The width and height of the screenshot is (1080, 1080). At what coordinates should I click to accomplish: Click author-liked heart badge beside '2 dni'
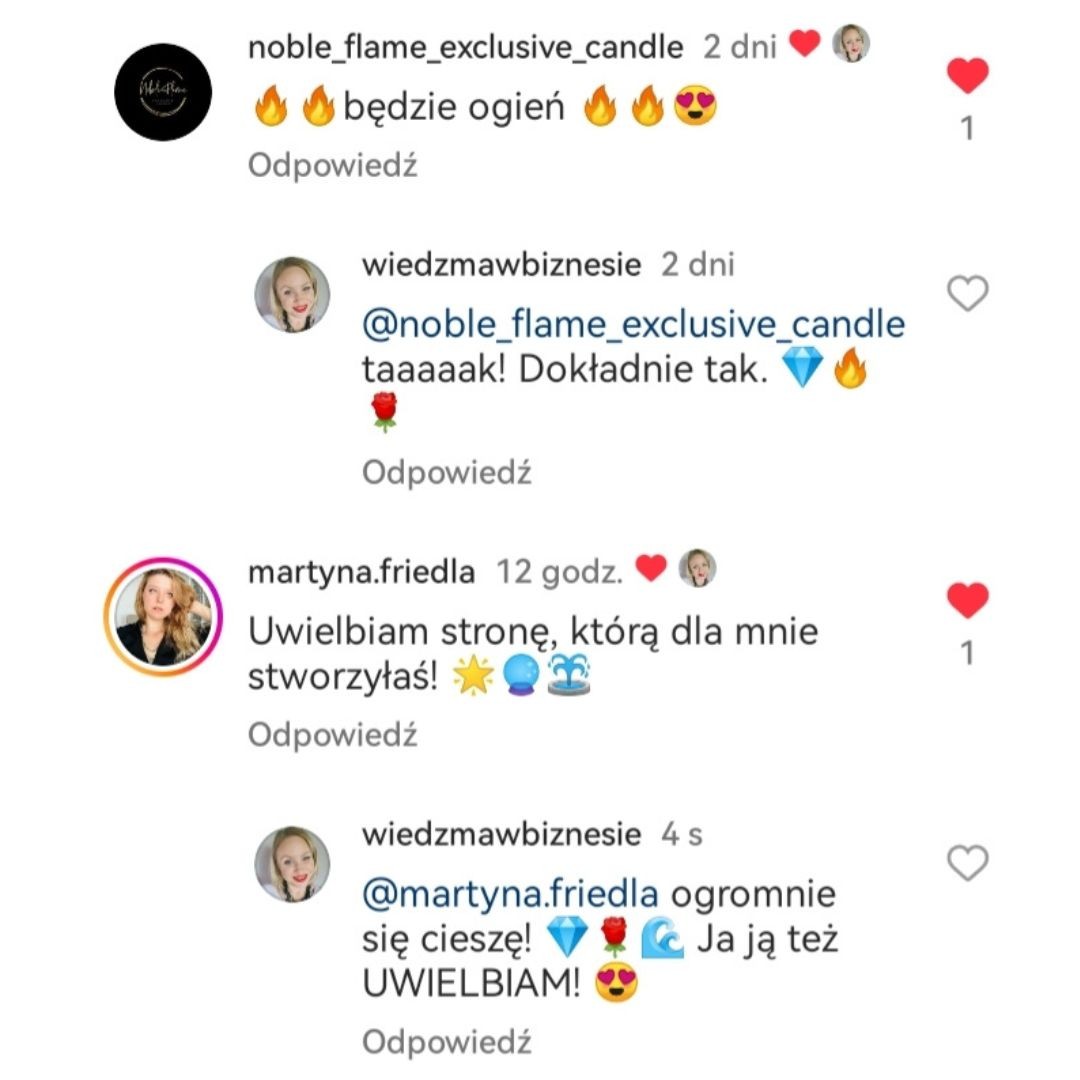click(x=804, y=44)
